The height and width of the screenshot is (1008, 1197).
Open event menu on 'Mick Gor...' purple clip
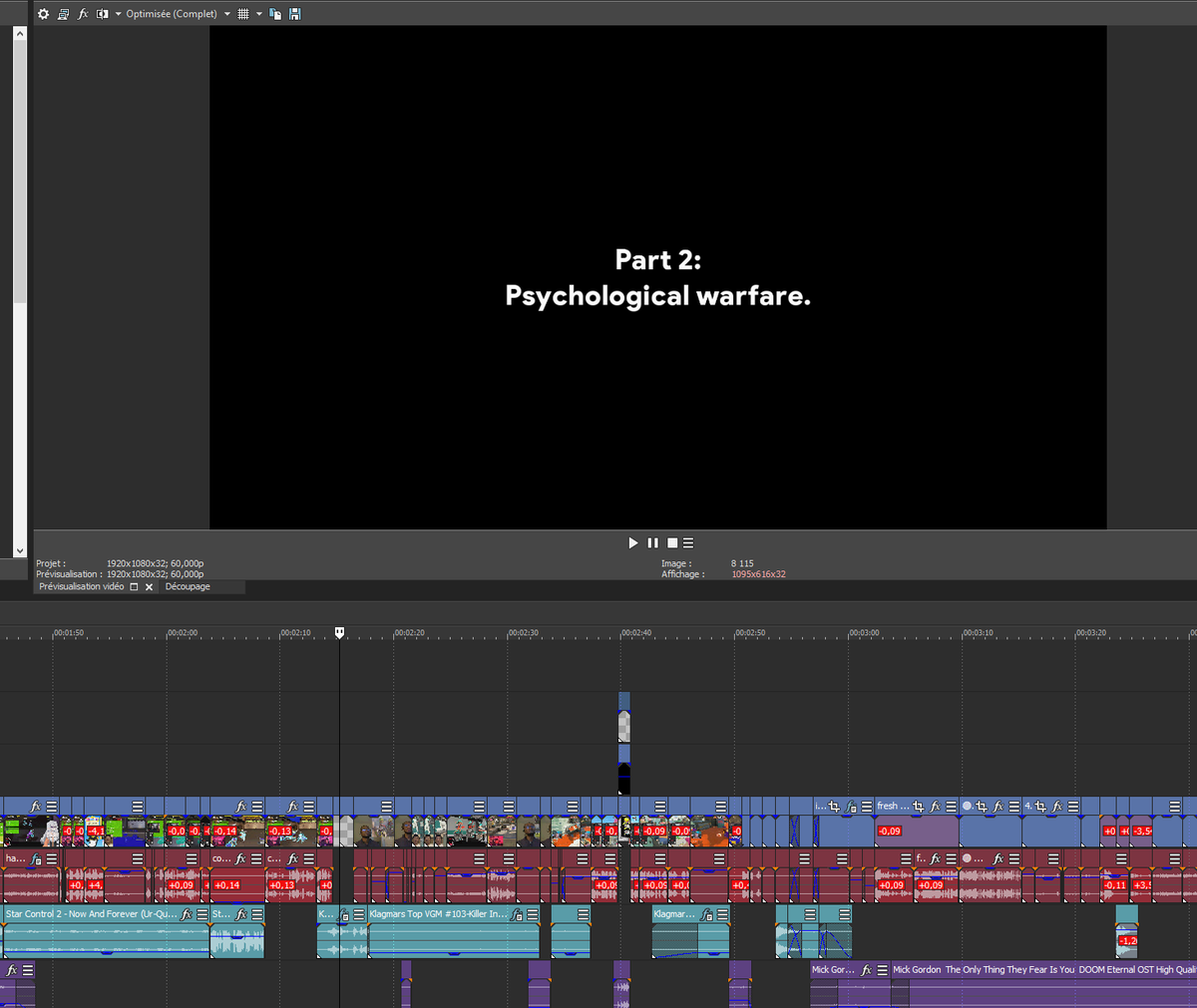tap(883, 970)
